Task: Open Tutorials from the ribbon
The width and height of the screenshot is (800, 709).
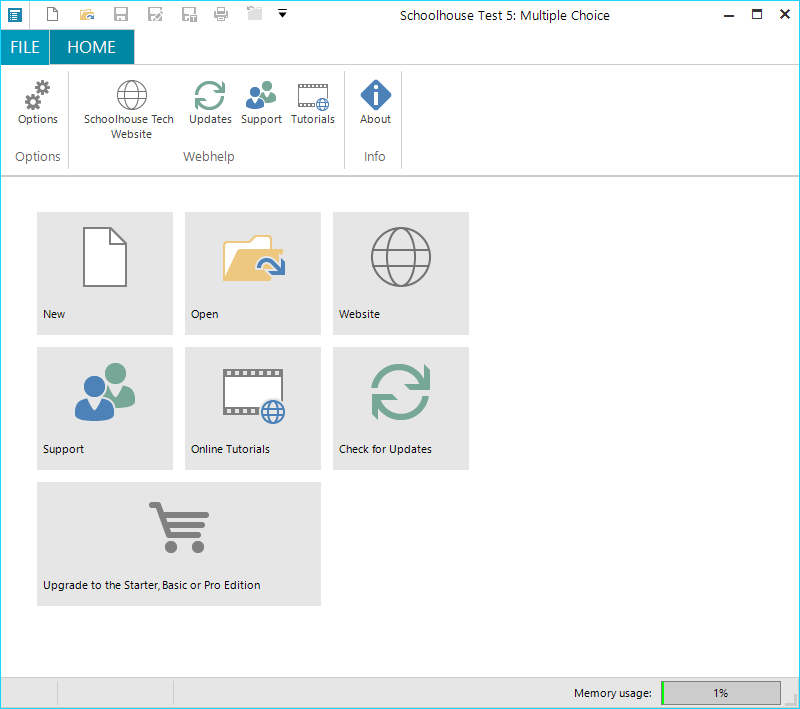Action: point(313,103)
